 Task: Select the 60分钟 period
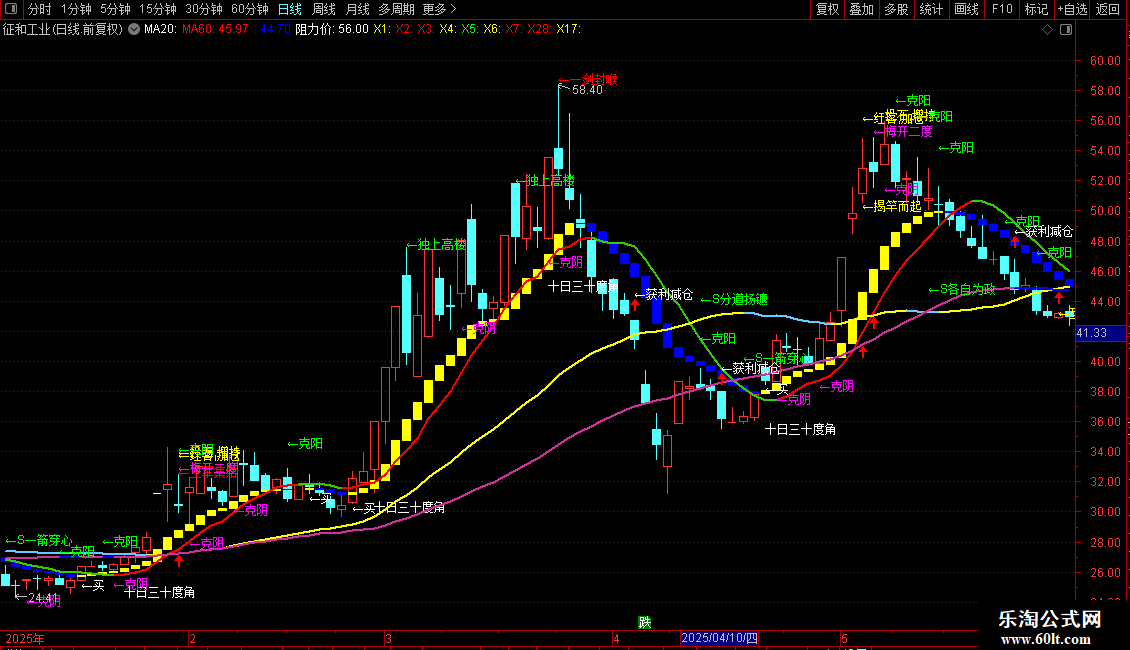[x=250, y=9]
